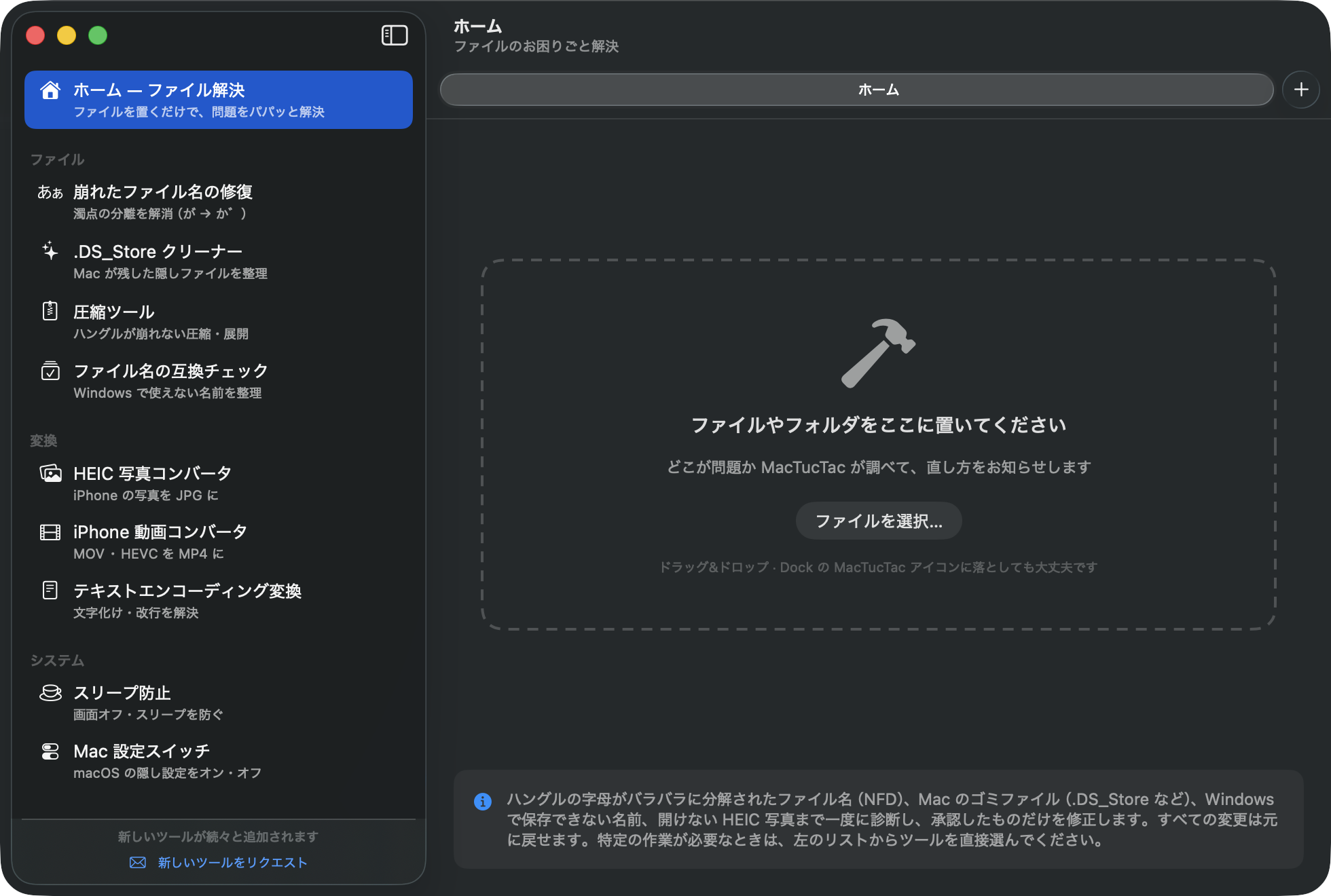Click the checkmark icon for ファイル名の互換チェック
This screenshot has height=896, width=1331.
(x=50, y=371)
